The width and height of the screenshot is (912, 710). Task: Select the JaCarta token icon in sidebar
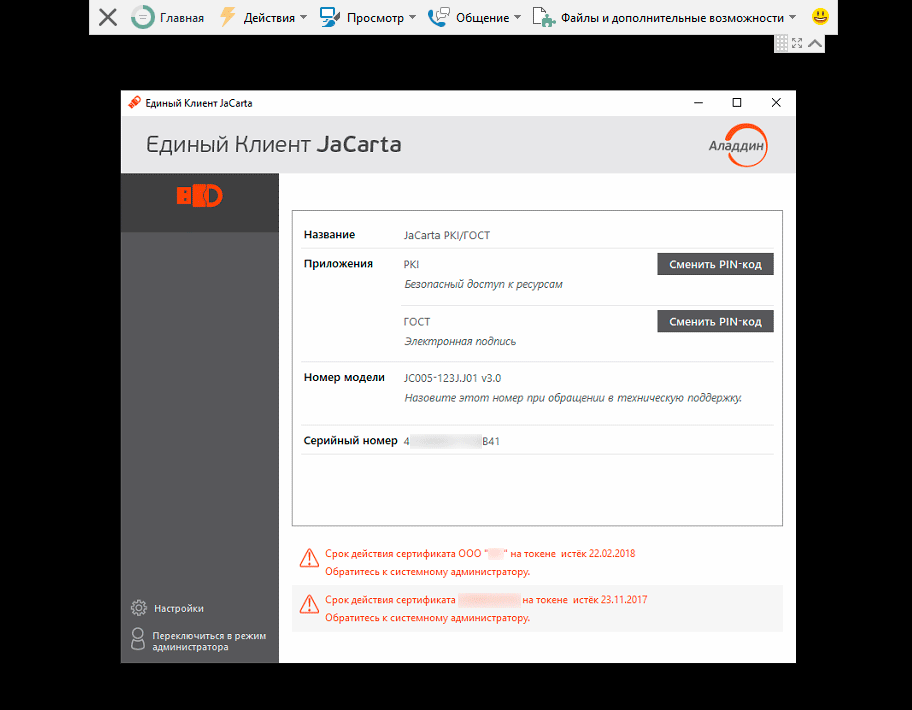pos(200,196)
